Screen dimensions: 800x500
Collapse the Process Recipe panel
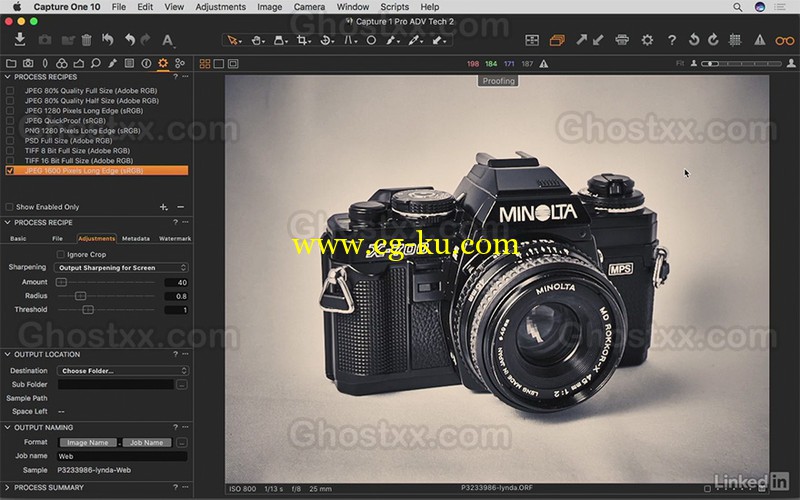point(7,222)
